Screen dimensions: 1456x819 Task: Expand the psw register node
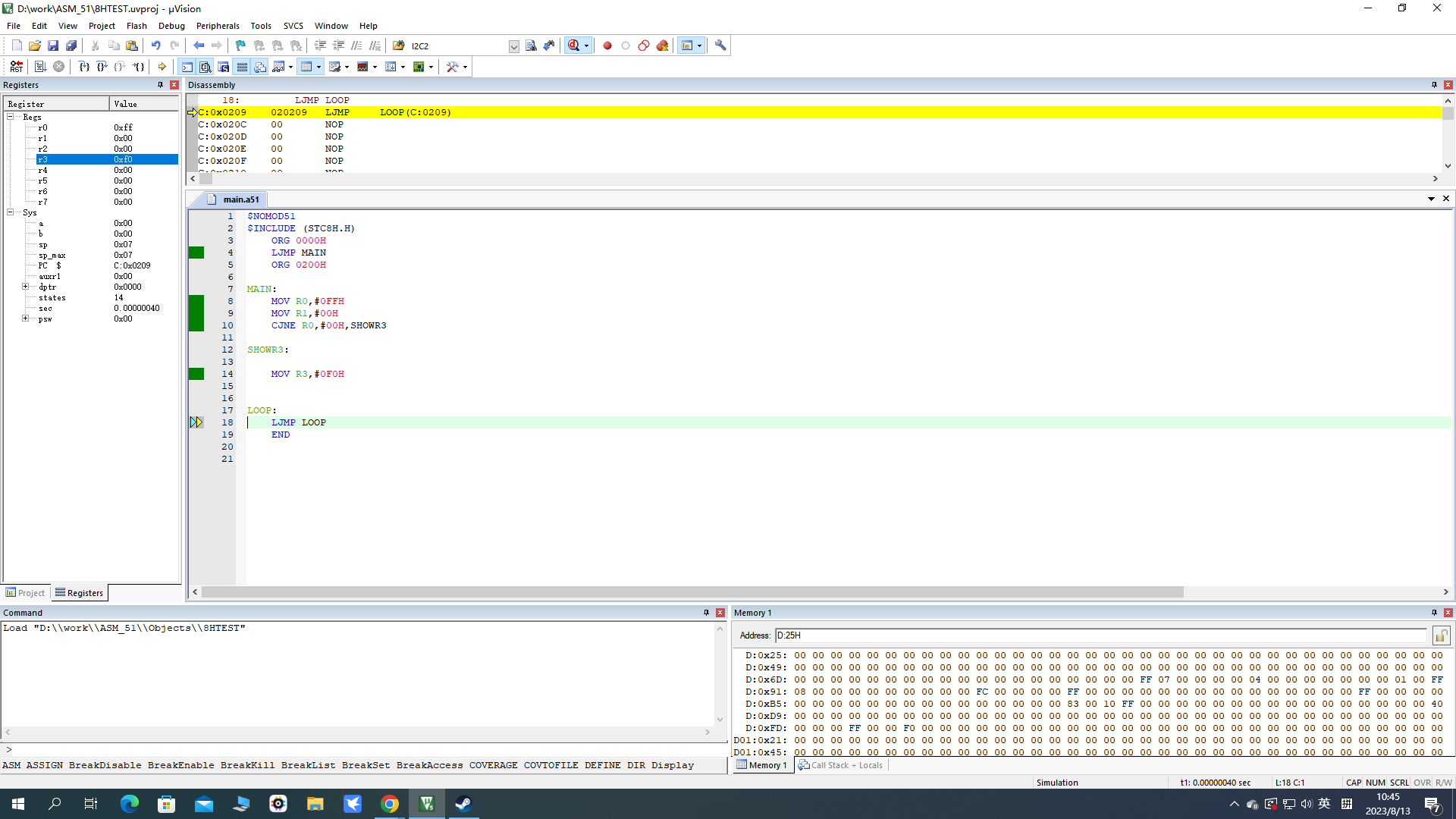click(x=25, y=318)
